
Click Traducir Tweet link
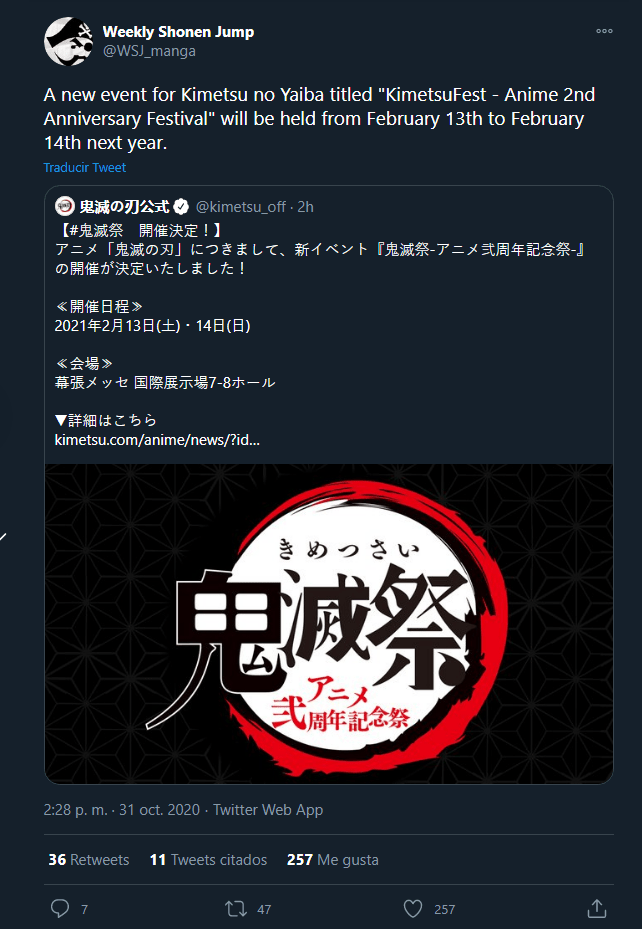tap(85, 168)
